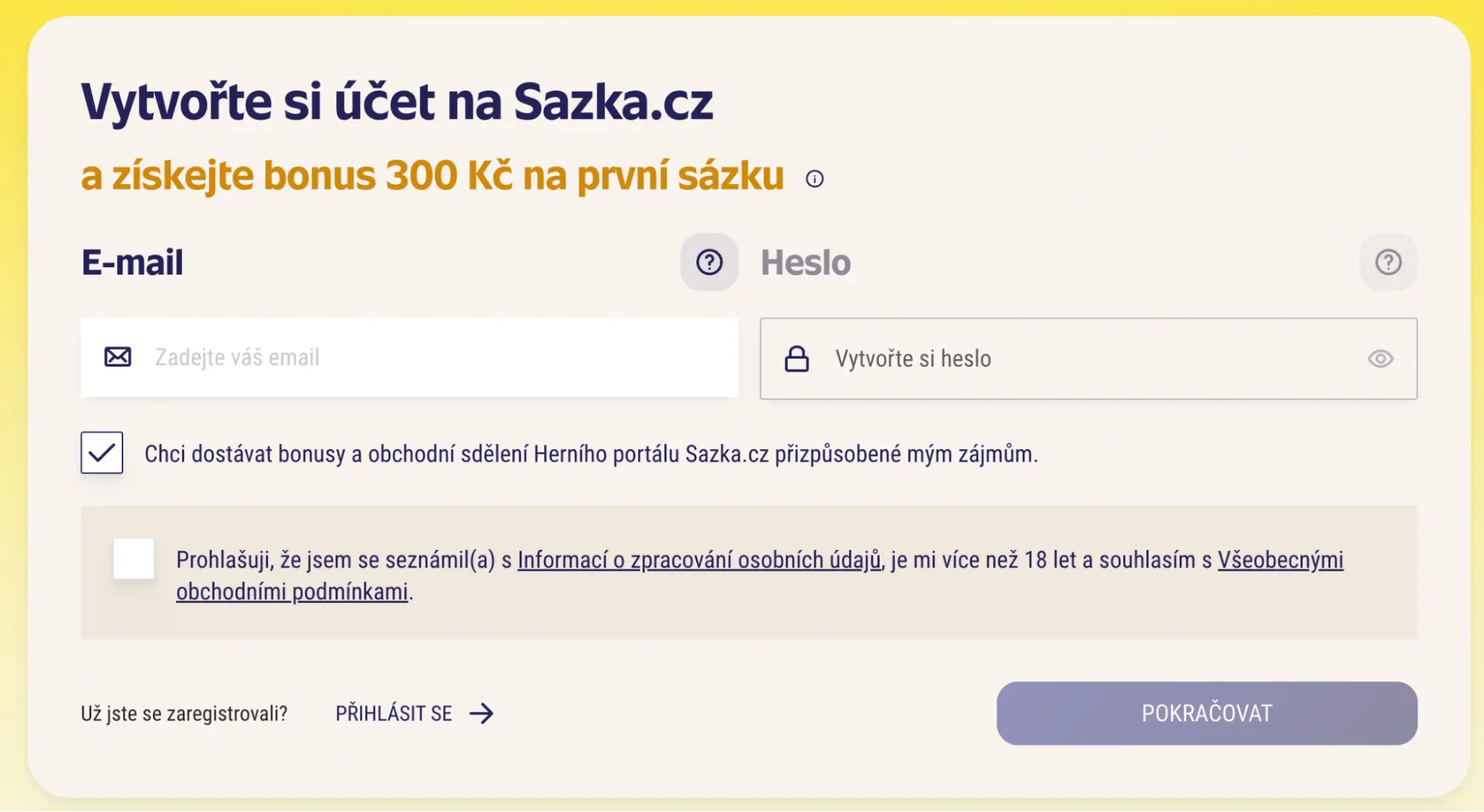The height and width of the screenshot is (812, 1484).
Task: Open 'Všeobecnými obchodními podmínkami' link
Action: point(1280,560)
